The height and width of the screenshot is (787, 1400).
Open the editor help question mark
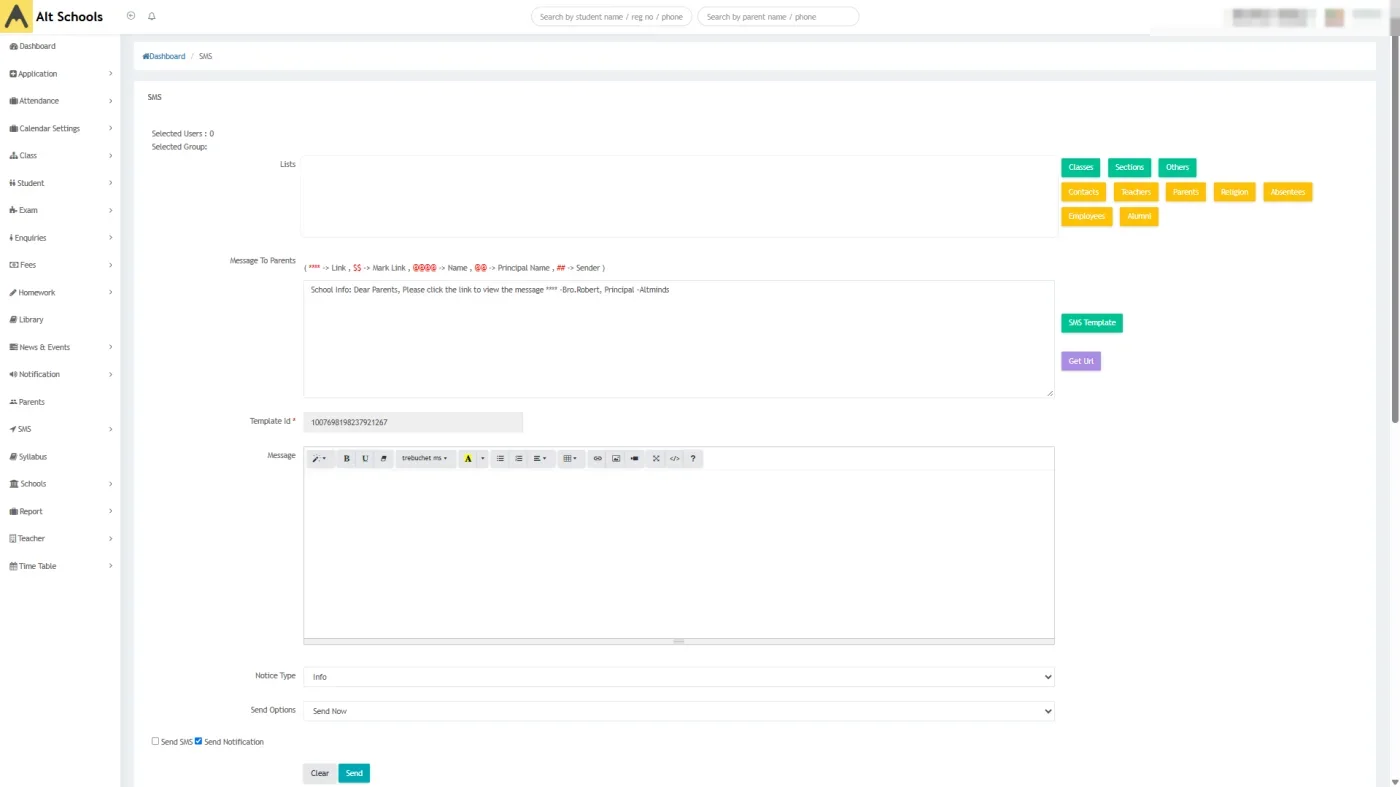[x=693, y=458]
